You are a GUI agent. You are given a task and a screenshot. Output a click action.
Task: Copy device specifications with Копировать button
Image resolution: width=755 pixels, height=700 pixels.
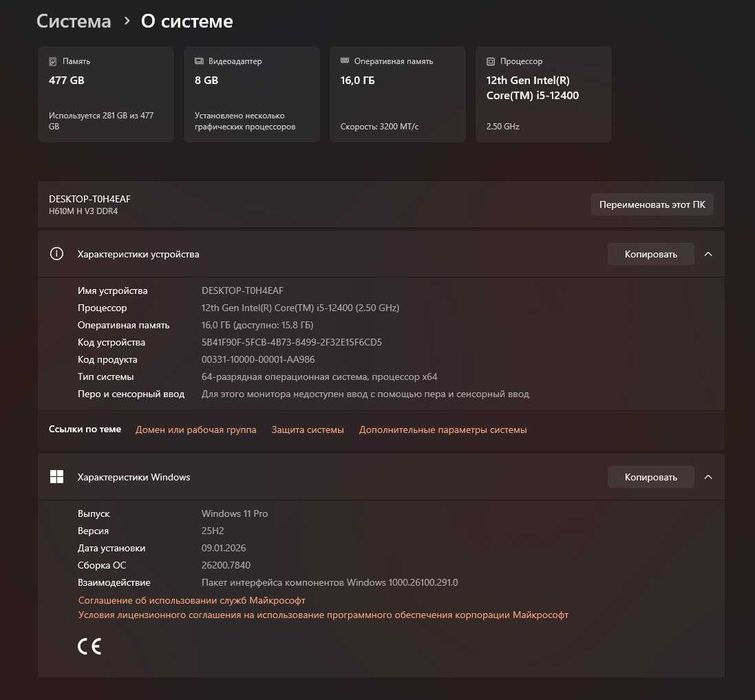[x=651, y=254]
